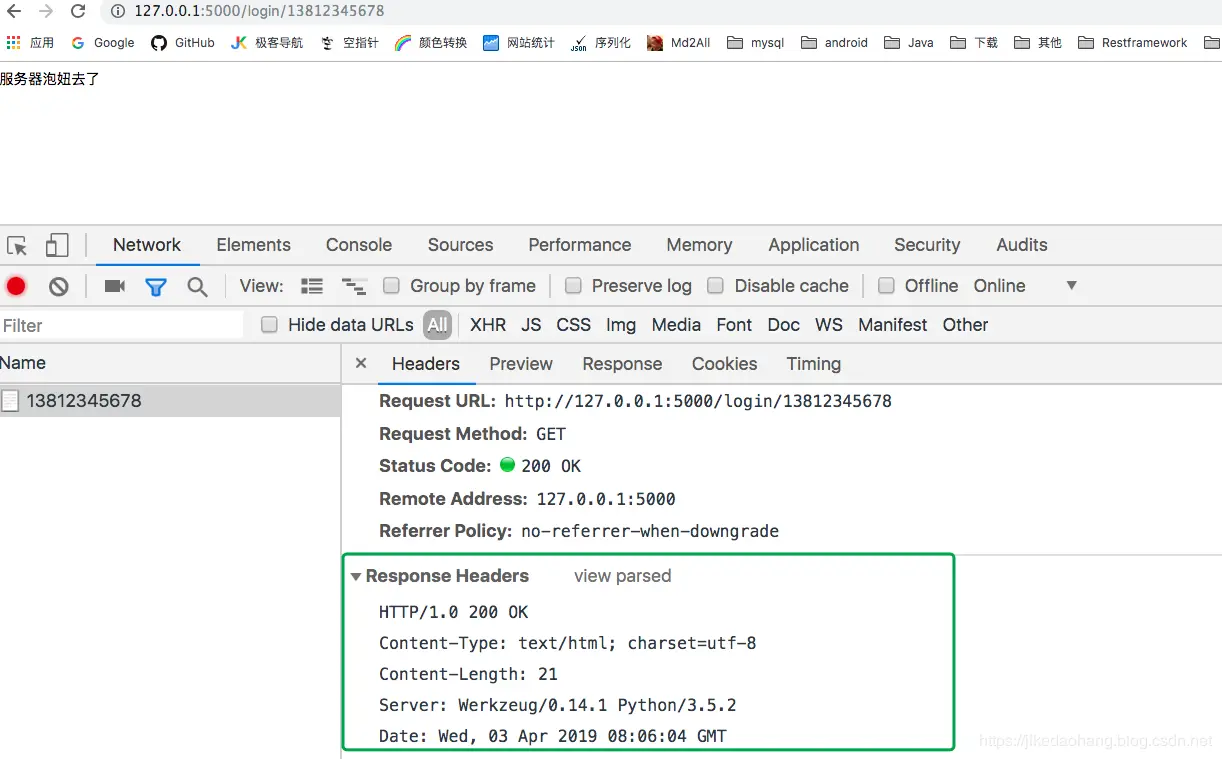Collapse Response Headers section triangle

[356, 577]
